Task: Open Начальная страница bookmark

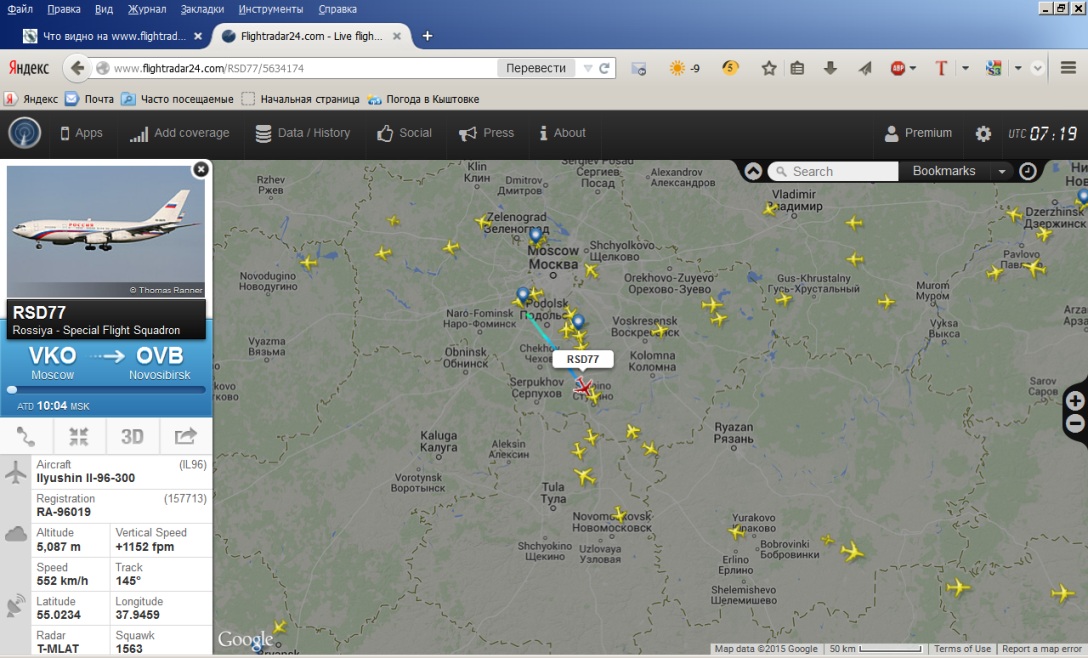Action: pos(300,99)
